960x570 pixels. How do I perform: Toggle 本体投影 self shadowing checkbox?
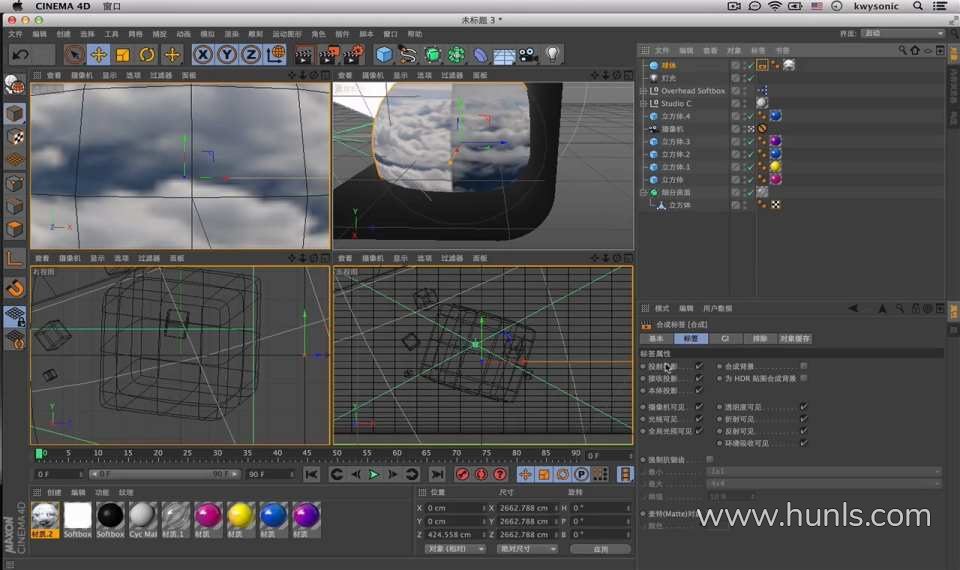click(x=699, y=391)
